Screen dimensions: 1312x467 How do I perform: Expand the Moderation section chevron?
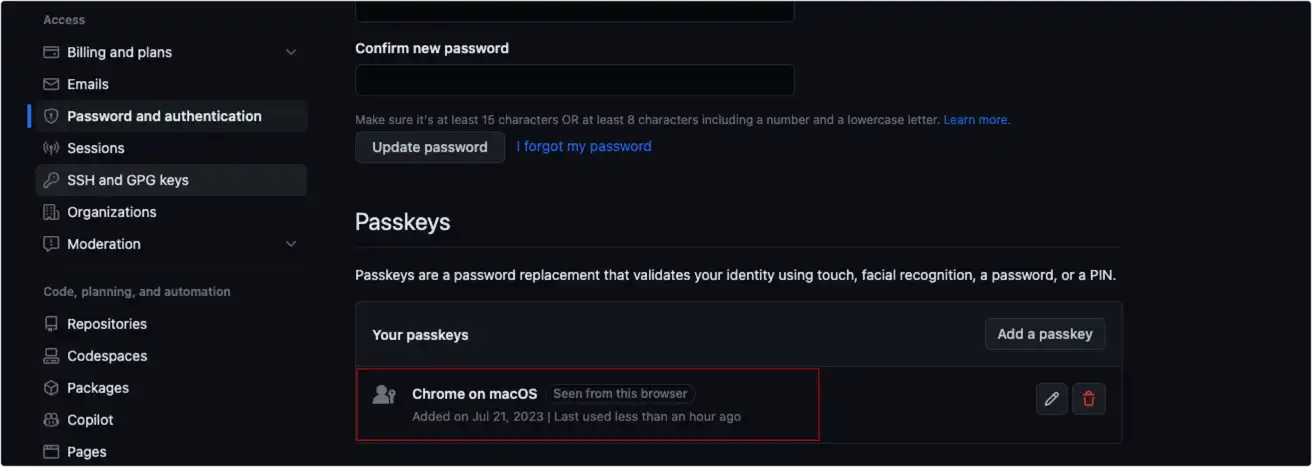tap(291, 244)
